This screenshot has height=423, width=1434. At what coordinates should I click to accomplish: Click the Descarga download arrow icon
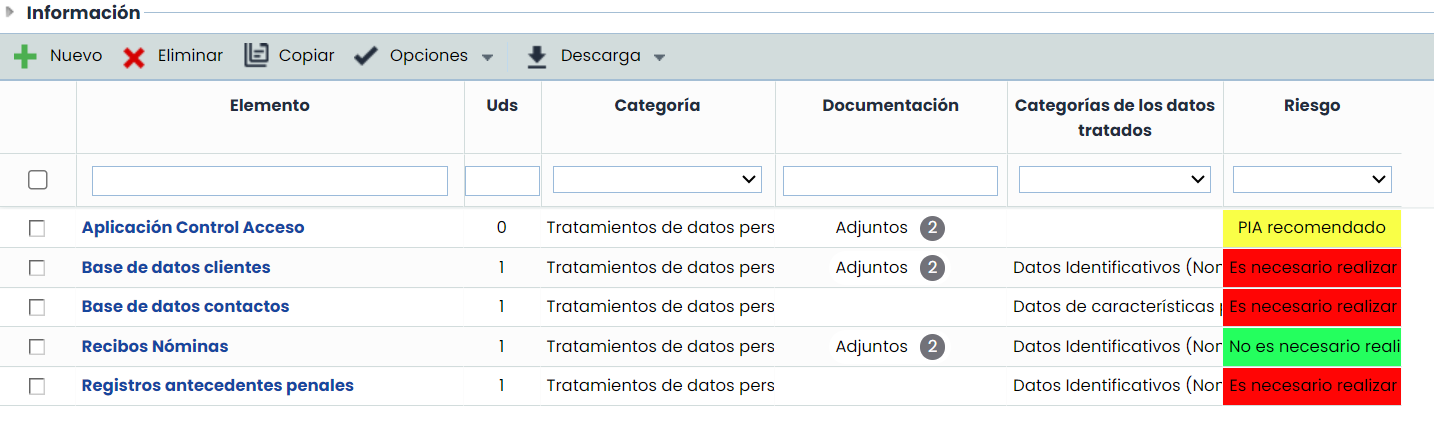(x=537, y=57)
